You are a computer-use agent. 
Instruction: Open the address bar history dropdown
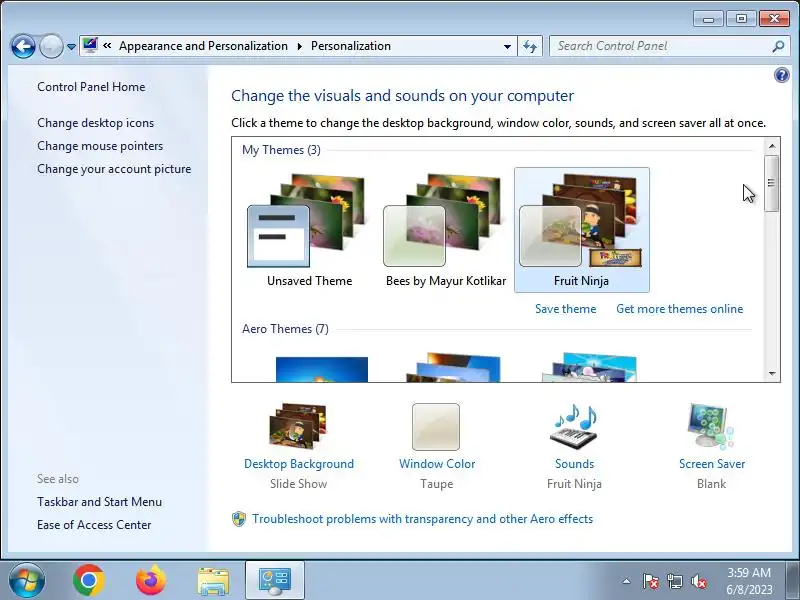coord(507,46)
